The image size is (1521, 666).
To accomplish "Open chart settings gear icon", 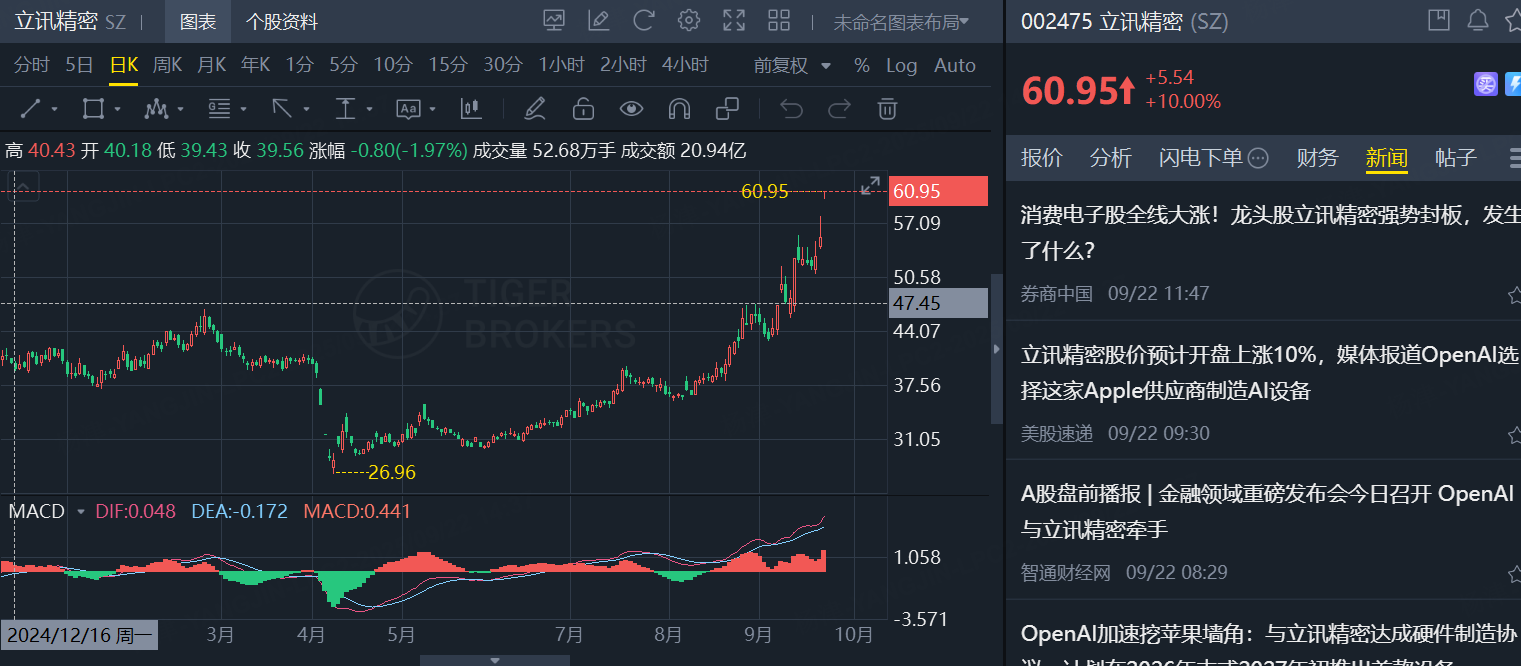I will [x=689, y=20].
